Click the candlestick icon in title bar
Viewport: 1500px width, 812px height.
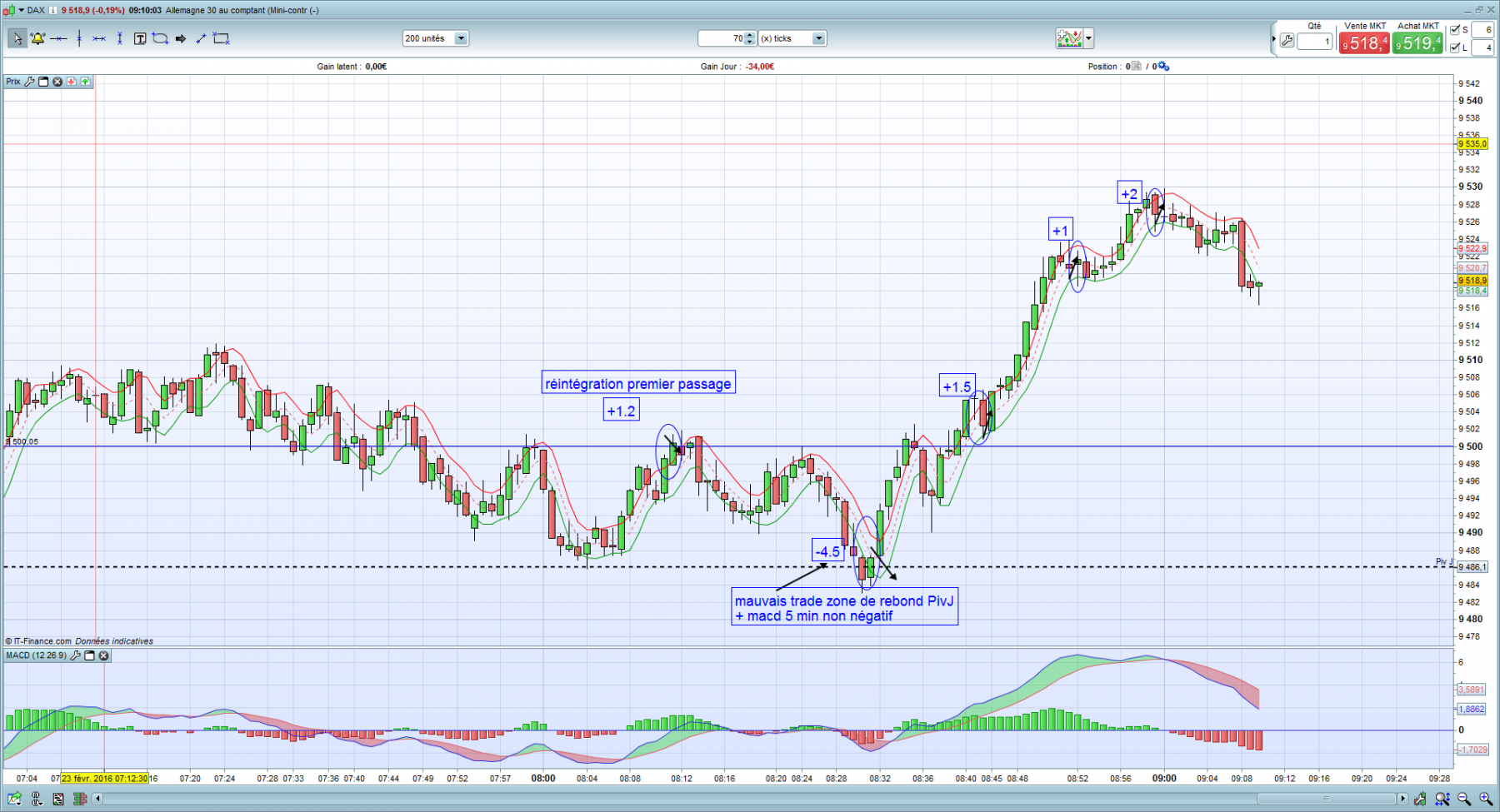pyautogui.click(x=9, y=10)
